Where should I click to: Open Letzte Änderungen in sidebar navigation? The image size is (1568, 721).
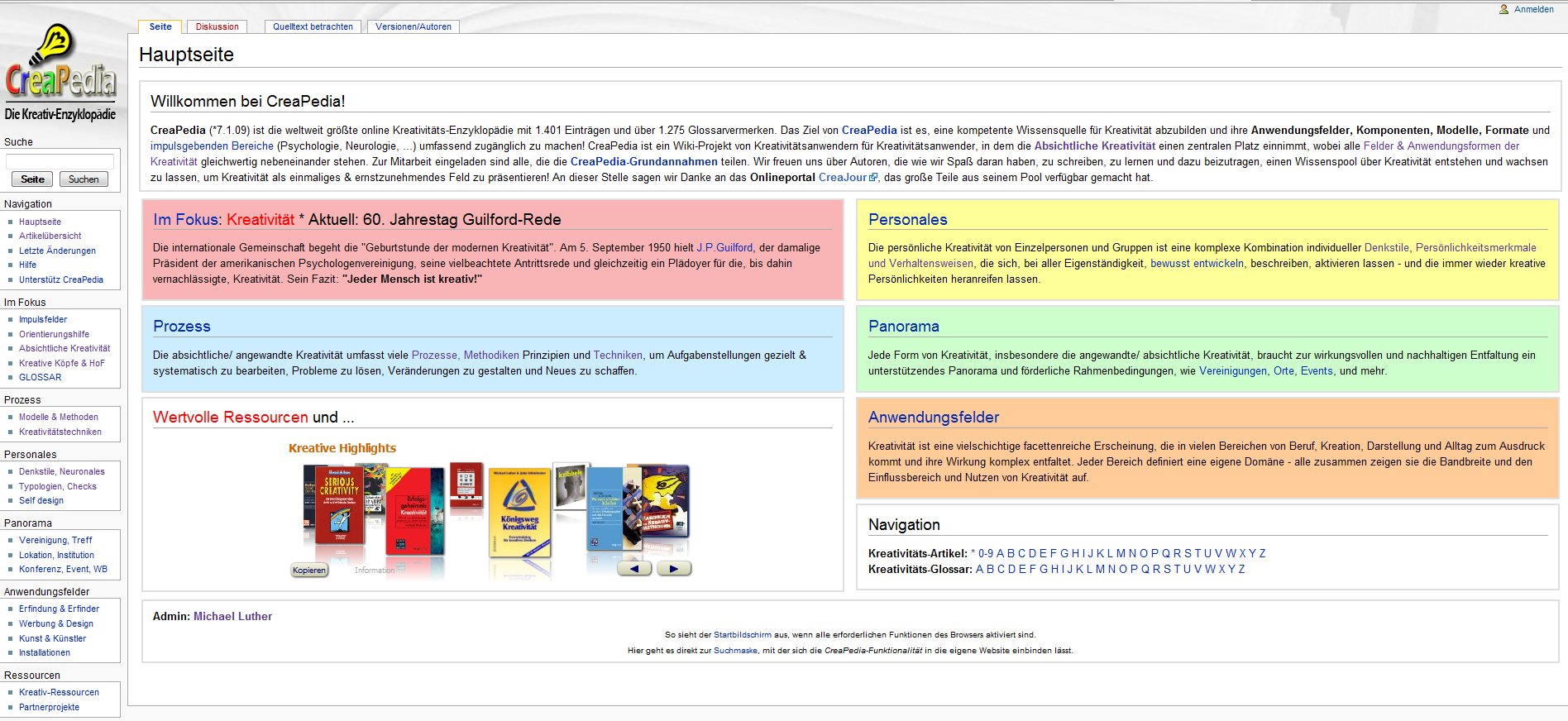point(57,251)
